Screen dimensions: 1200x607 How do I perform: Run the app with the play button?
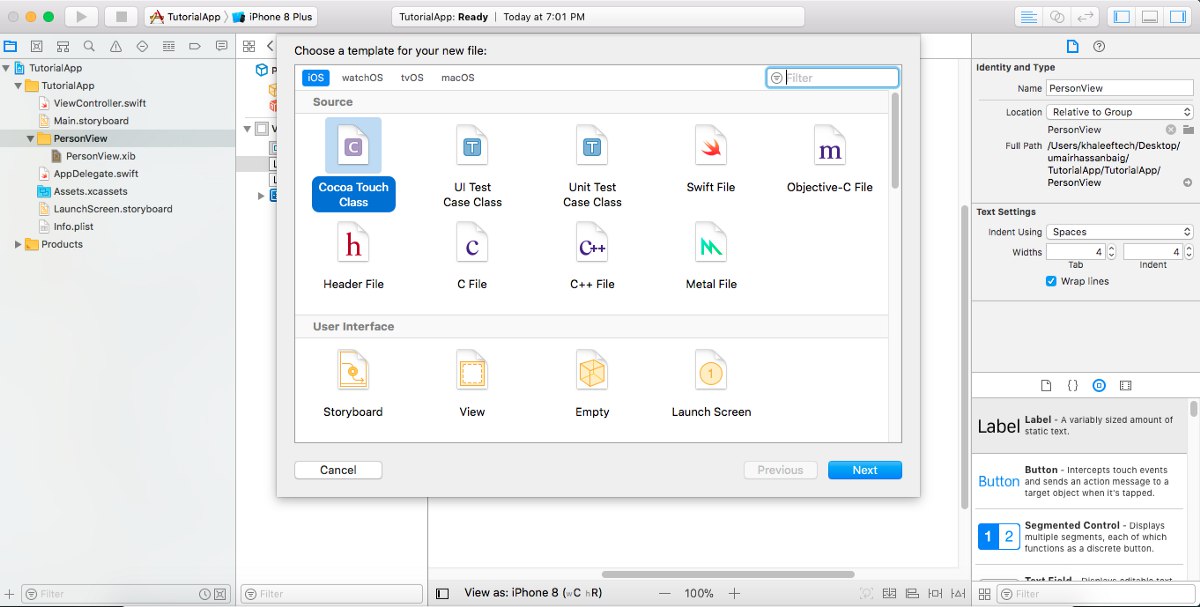tap(82, 17)
